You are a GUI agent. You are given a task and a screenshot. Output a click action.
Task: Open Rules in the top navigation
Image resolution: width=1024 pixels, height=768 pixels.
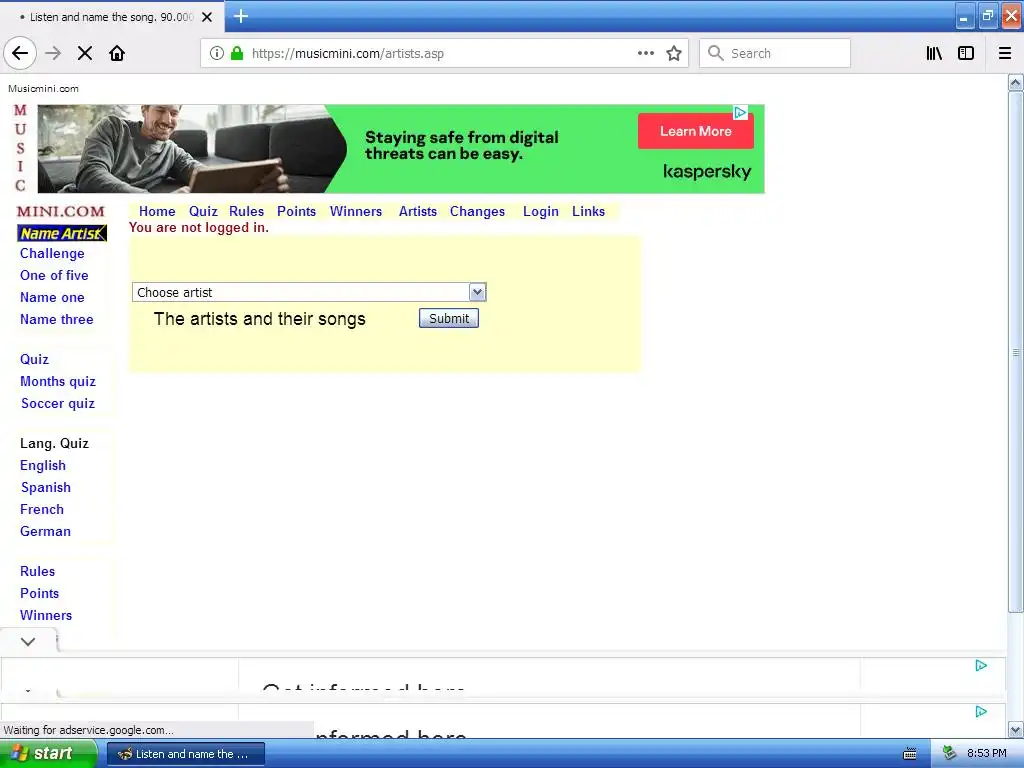tap(246, 211)
